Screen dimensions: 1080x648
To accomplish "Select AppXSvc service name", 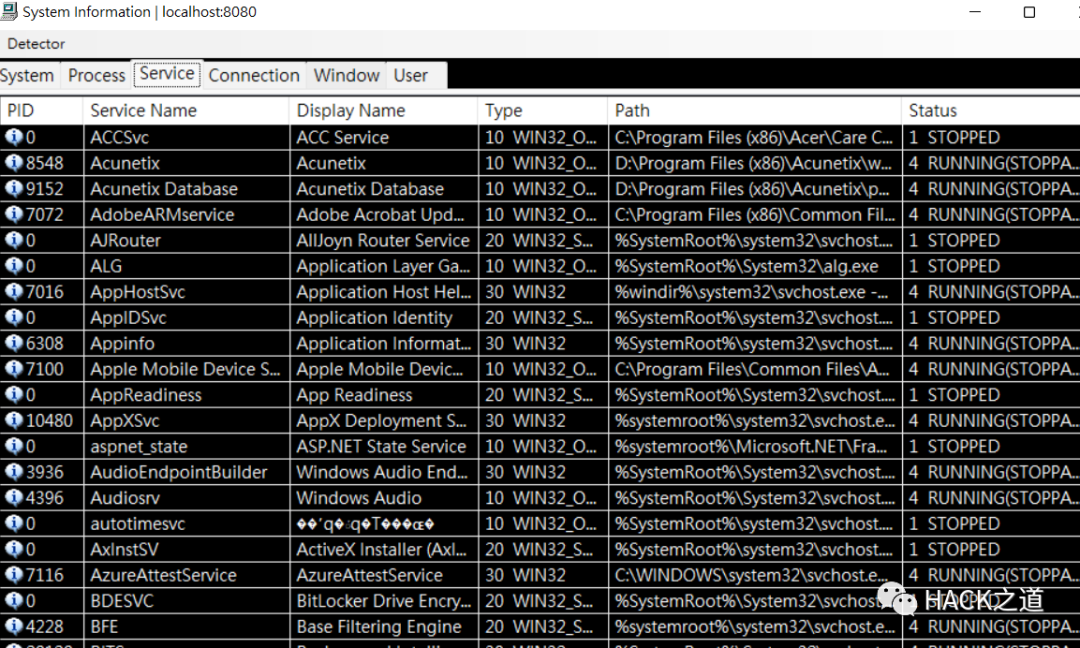I will (125, 421).
